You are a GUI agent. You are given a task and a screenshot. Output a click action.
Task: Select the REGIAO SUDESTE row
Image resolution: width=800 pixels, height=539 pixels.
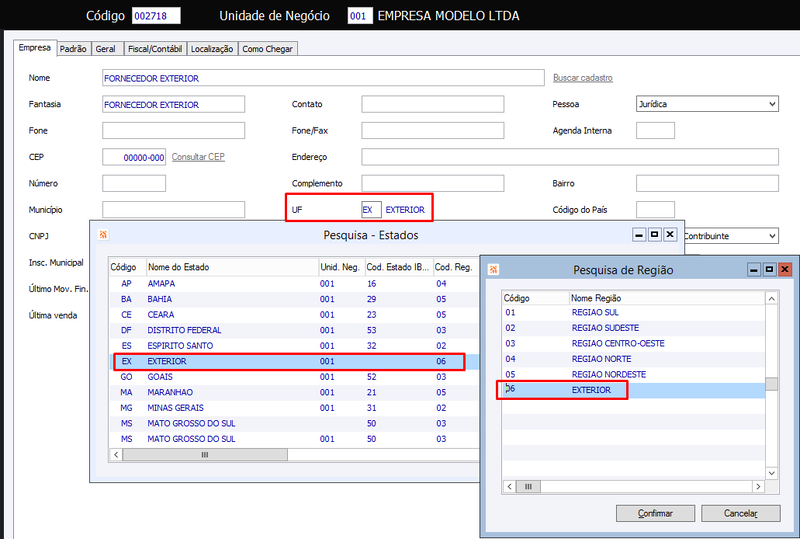point(633,328)
